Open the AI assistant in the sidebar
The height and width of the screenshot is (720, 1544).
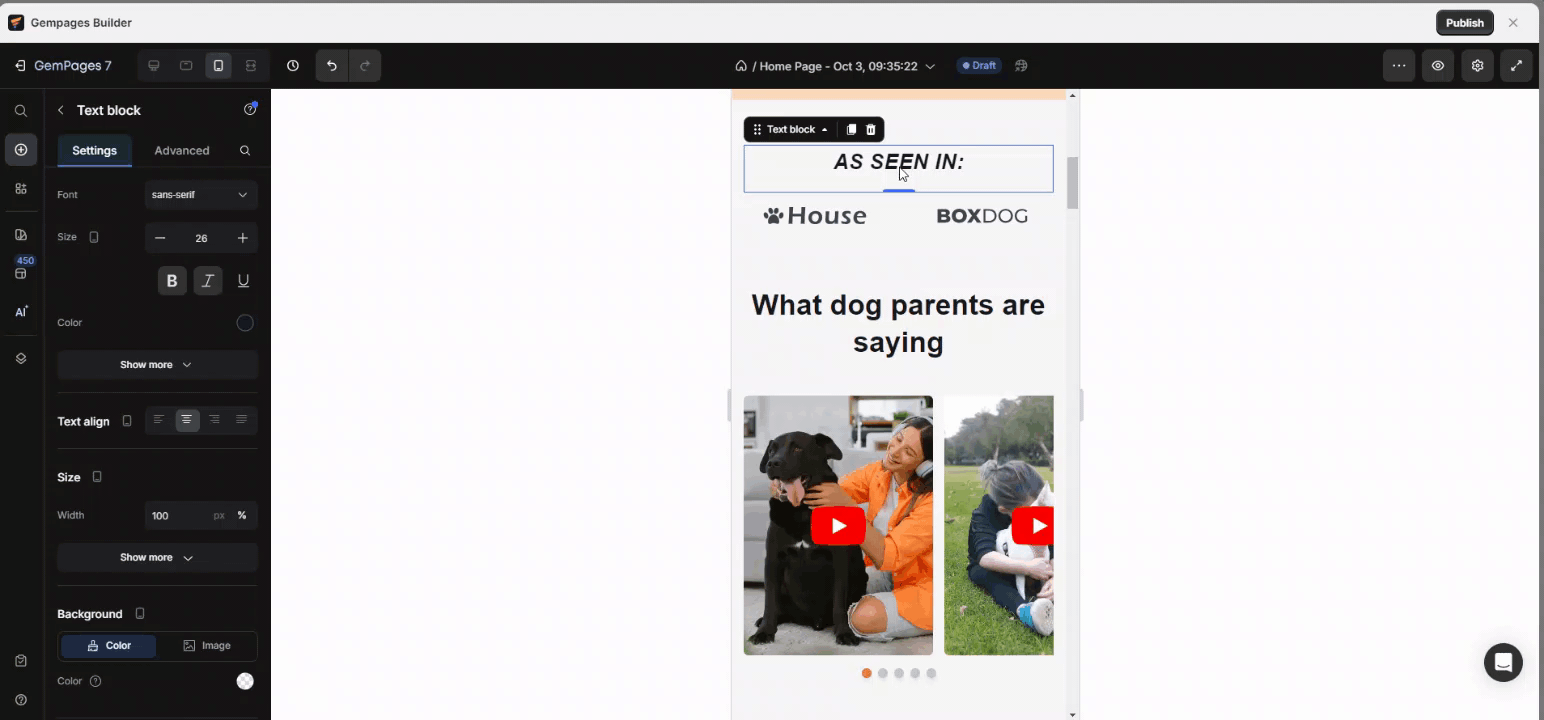tap(20, 311)
